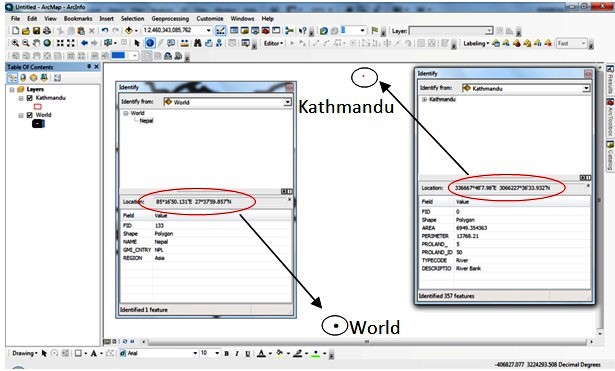Uncheck the Kathmandu layer checkbox
Image resolution: width=615 pixels, height=371 pixels.
[29, 98]
